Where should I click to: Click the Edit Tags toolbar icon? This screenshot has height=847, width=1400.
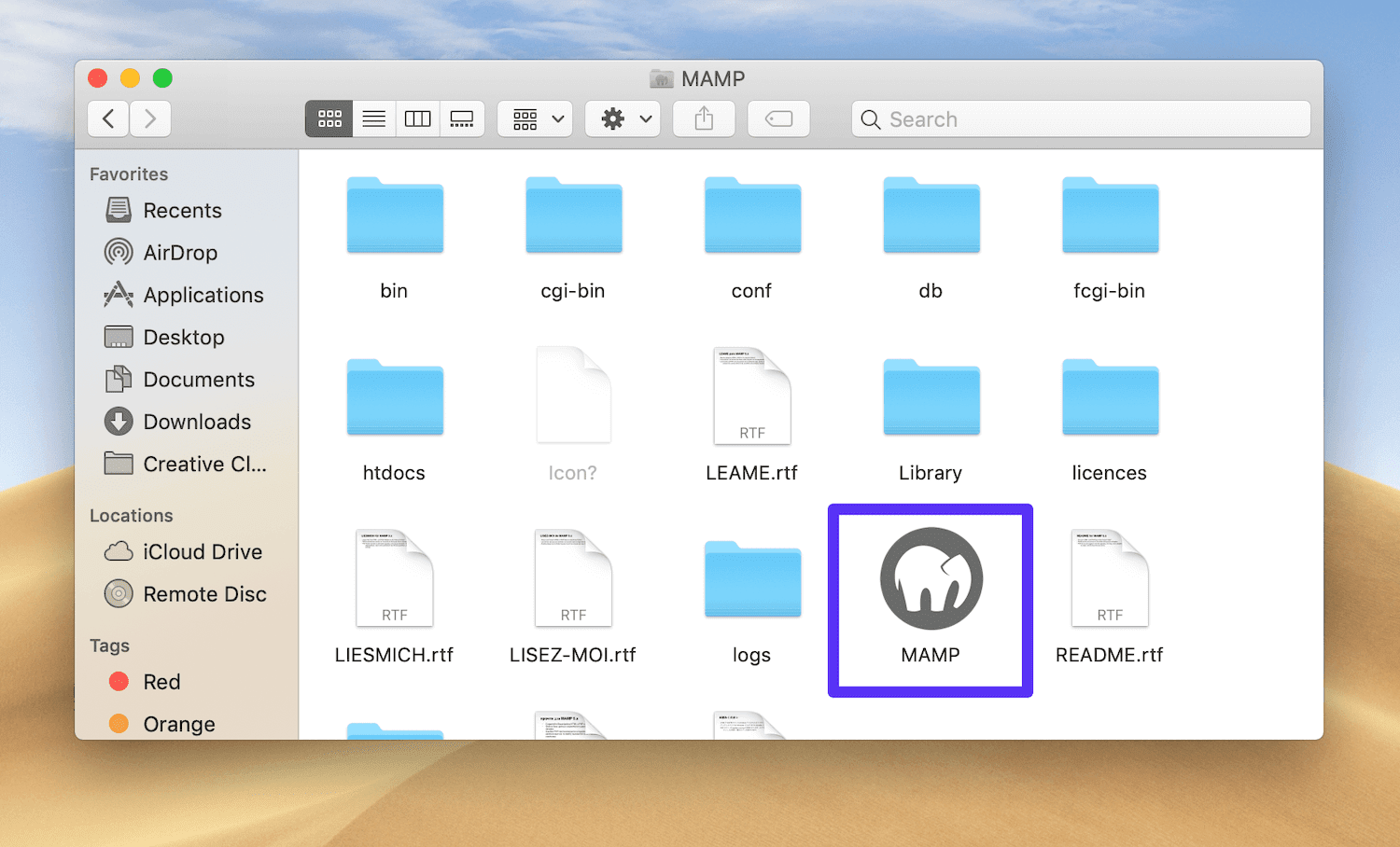click(x=777, y=118)
